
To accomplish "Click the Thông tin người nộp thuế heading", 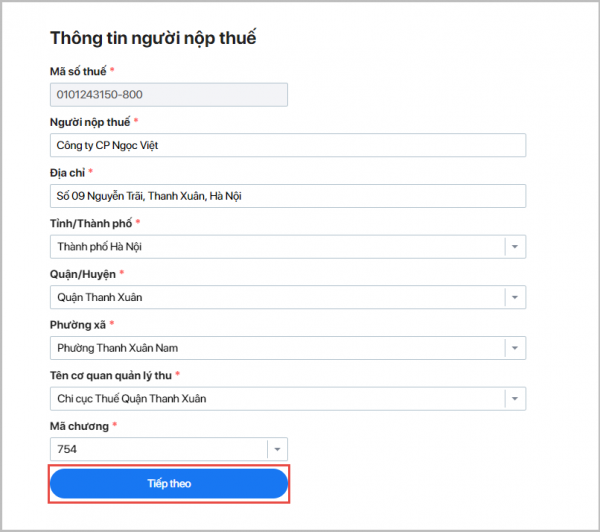I will pyautogui.click(x=153, y=39).
